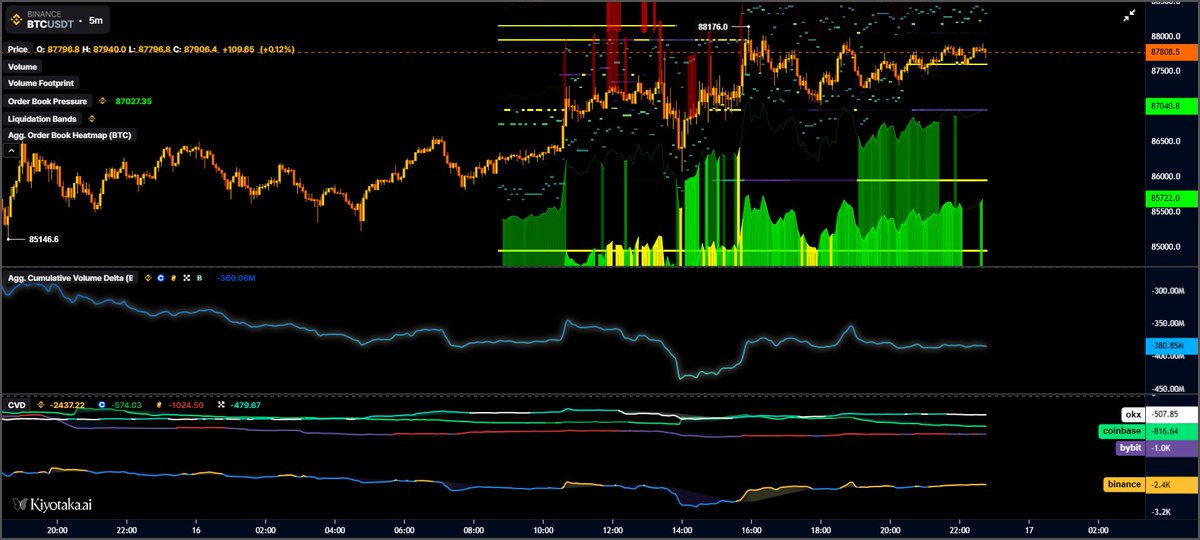The width and height of the screenshot is (1200, 540).
Task: Click the 16 date label on time axis
Action: pyautogui.click(x=196, y=529)
